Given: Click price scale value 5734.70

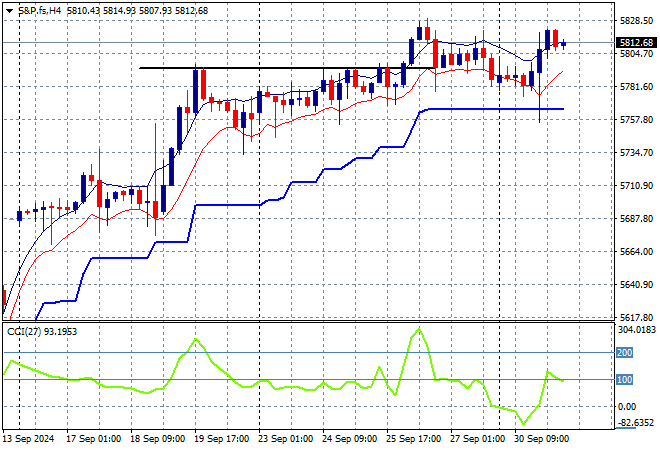Looking at the screenshot, I should click(x=636, y=152).
